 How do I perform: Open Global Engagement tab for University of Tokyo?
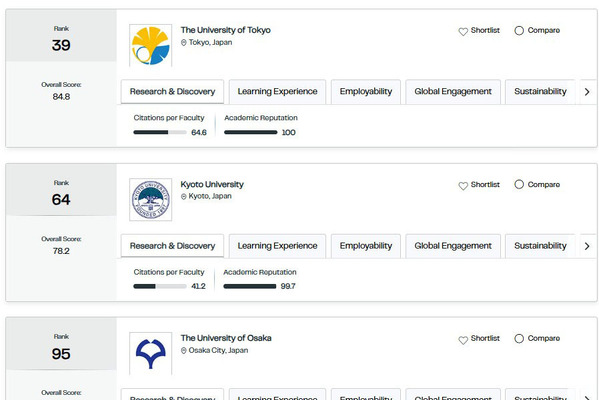tap(453, 92)
